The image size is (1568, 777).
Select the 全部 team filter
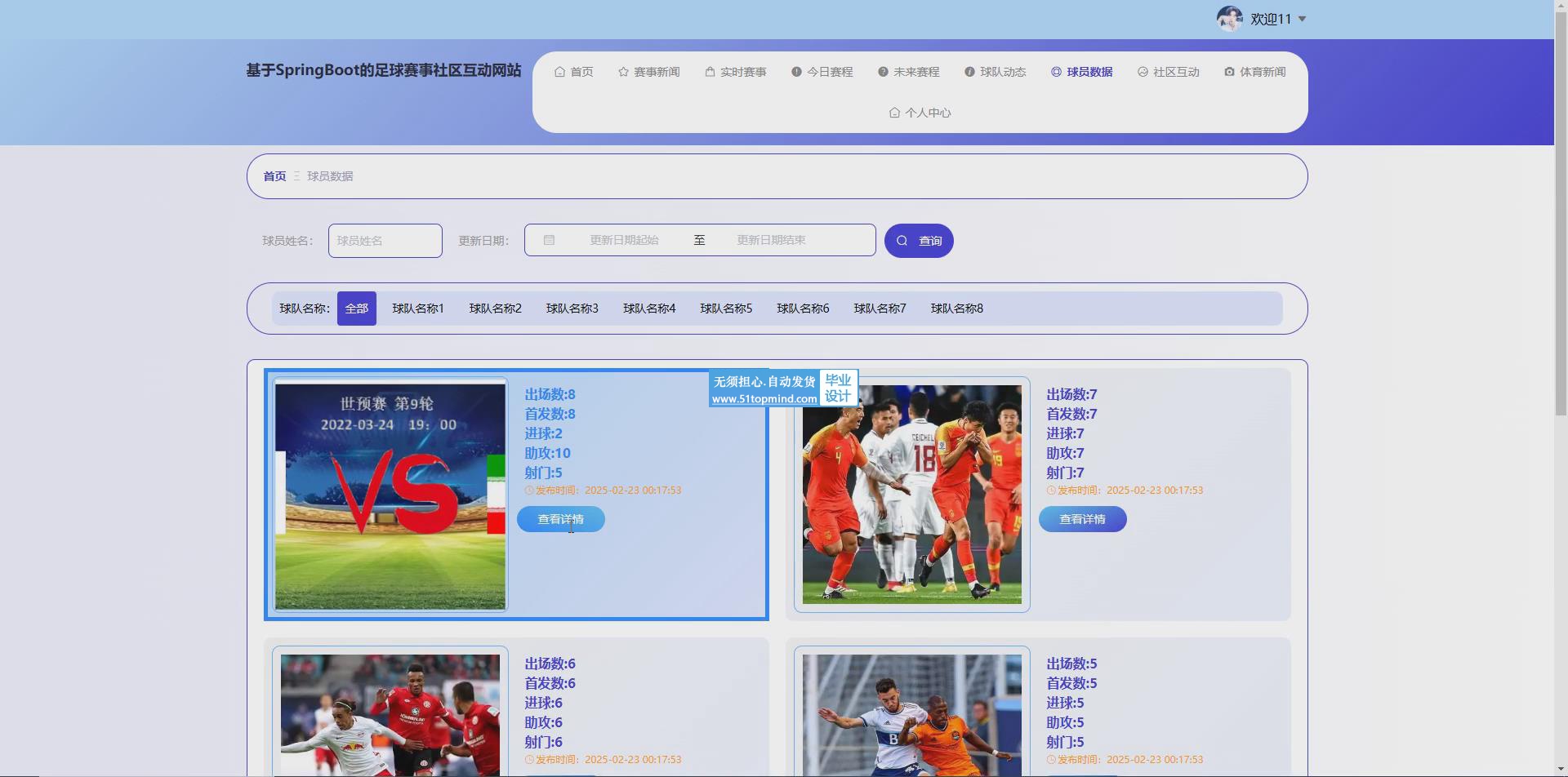pyautogui.click(x=356, y=309)
